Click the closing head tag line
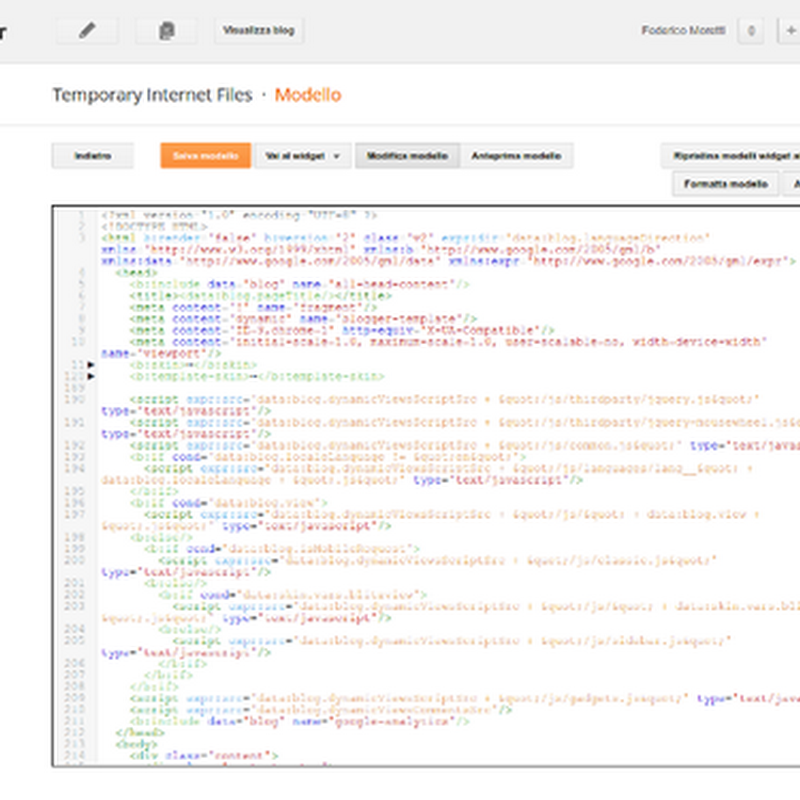This screenshot has height=800, width=800. [x=140, y=733]
